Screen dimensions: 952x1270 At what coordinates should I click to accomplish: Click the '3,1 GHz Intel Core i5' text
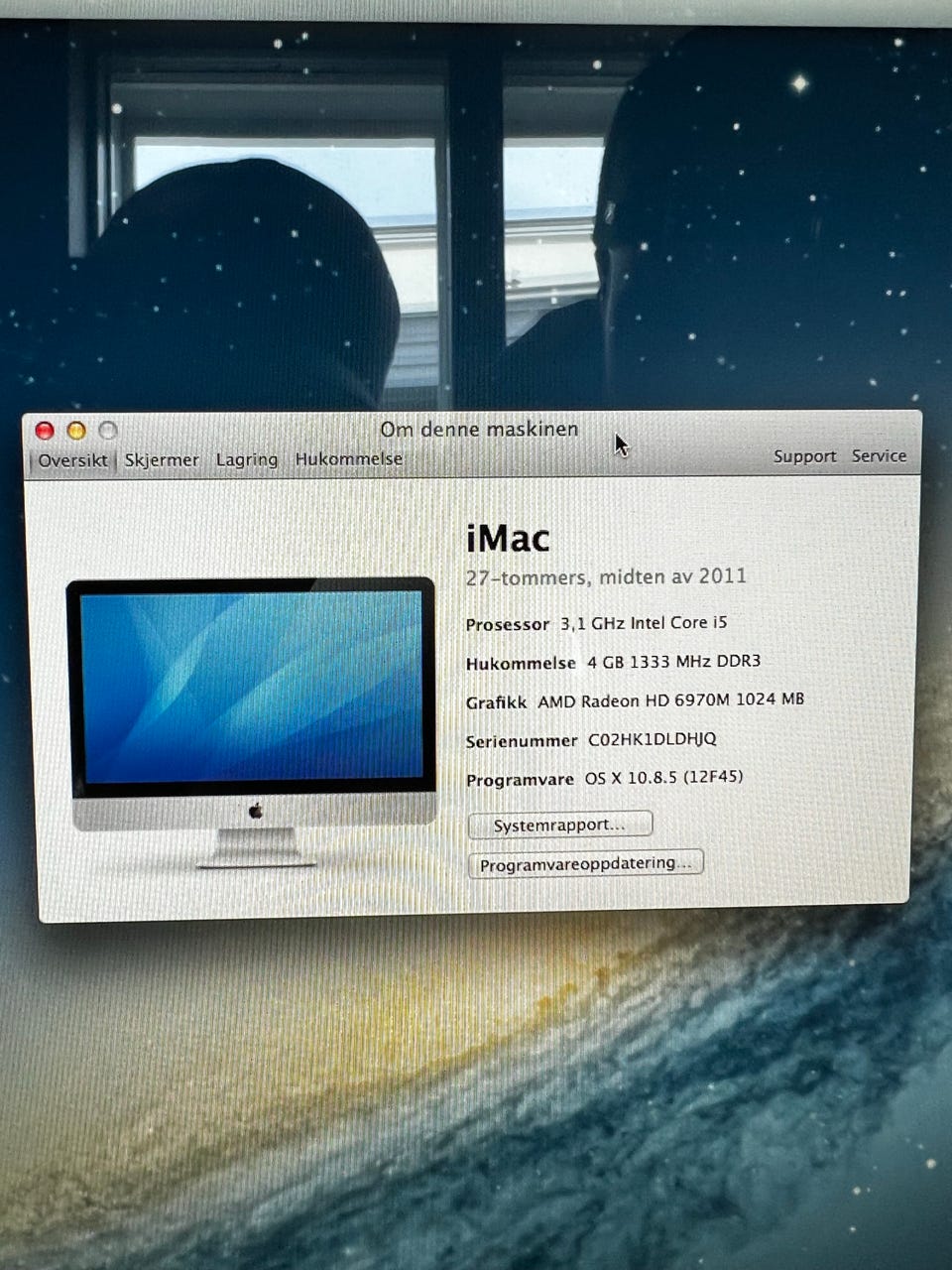point(644,623)
